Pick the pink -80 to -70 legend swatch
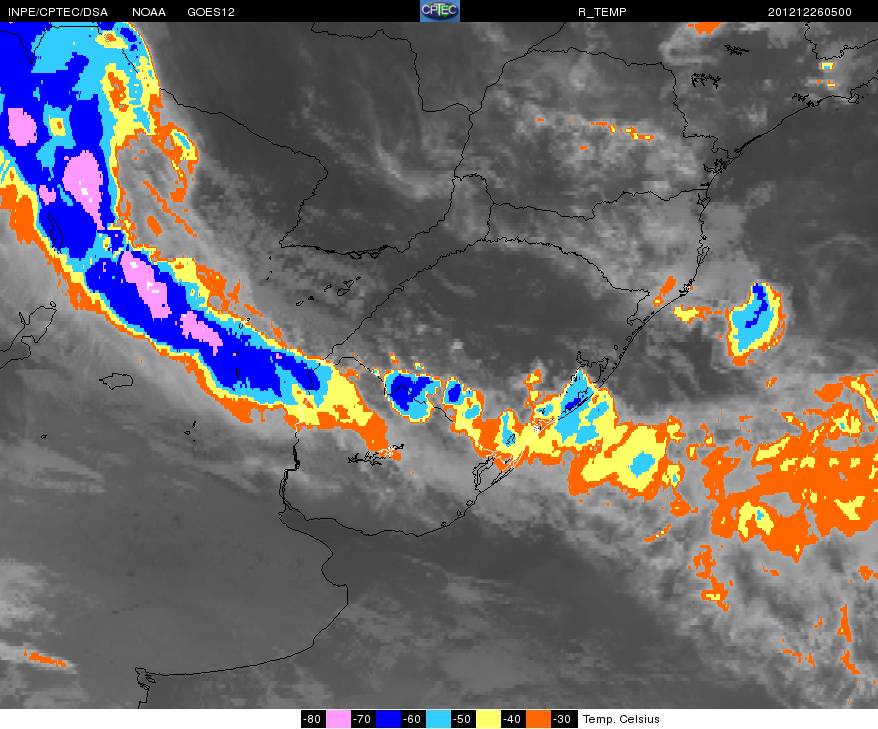The image size is (878, 729). click(x=338, y=719)
